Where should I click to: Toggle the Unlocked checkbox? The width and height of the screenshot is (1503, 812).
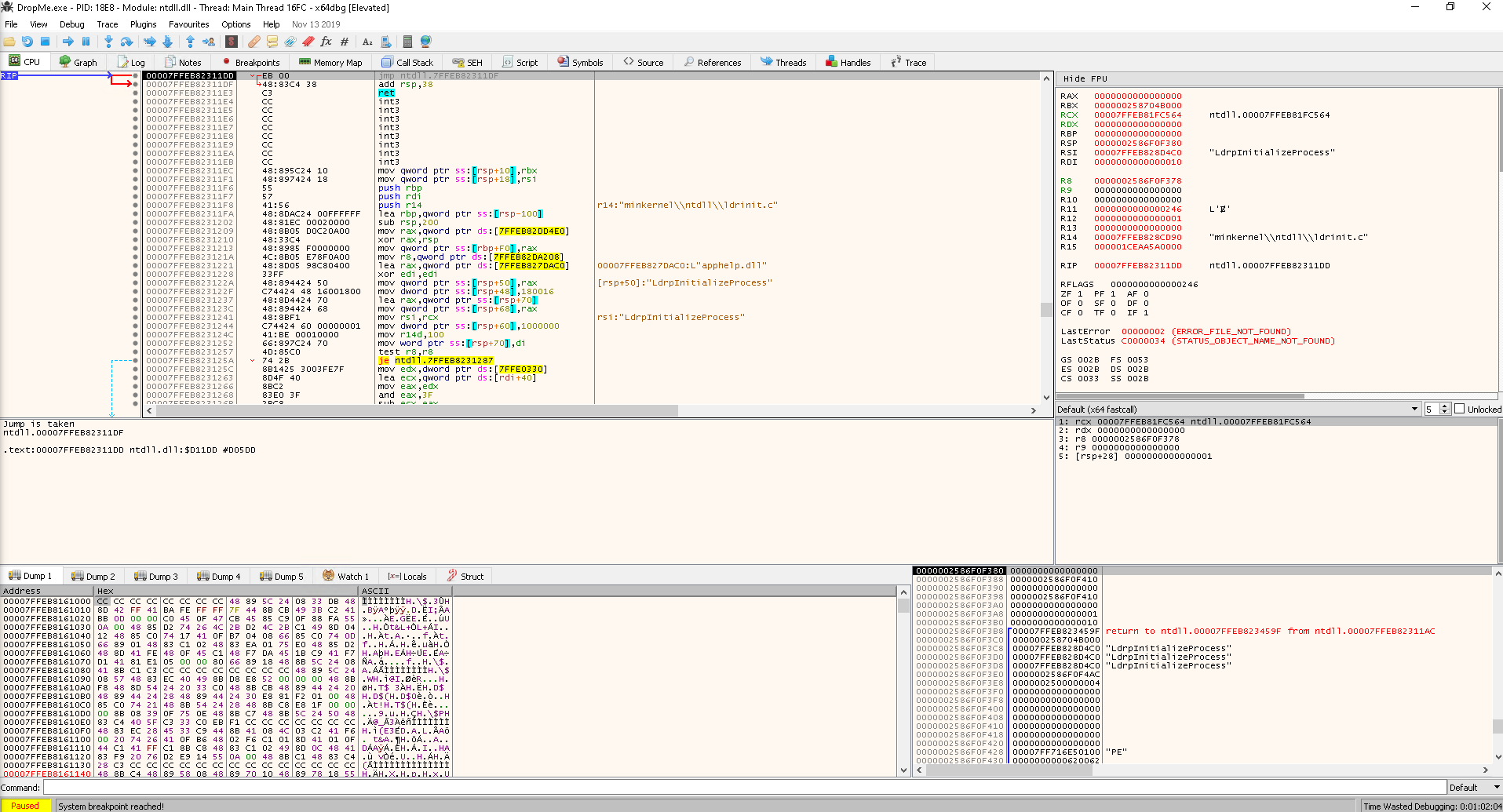[1460, 409]
